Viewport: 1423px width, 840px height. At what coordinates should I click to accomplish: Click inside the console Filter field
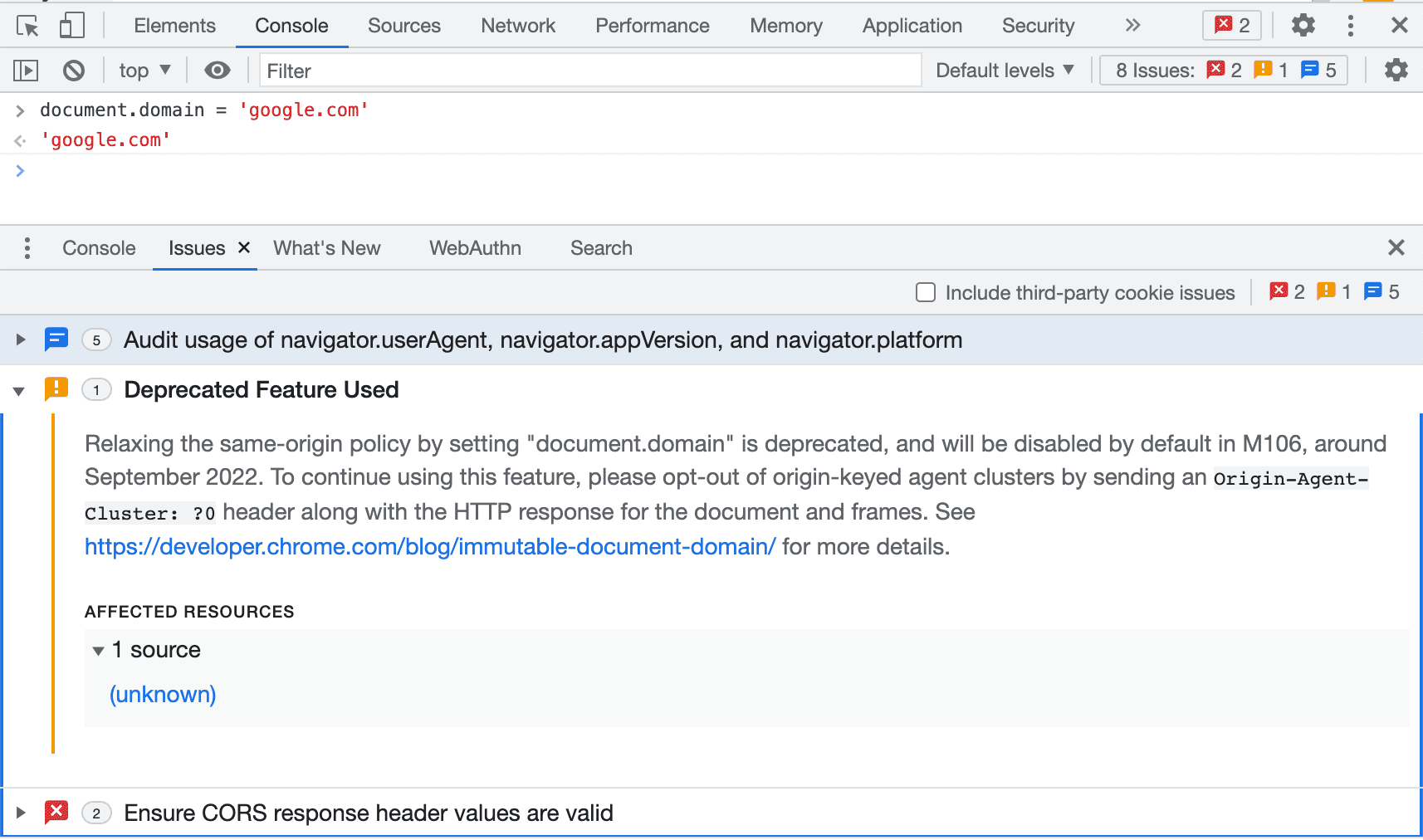pyautogui.click(x=581, y=71)
